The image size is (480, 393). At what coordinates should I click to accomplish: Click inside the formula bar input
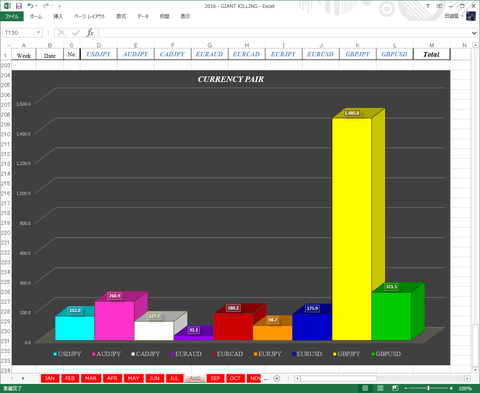[x=284, y=33]
